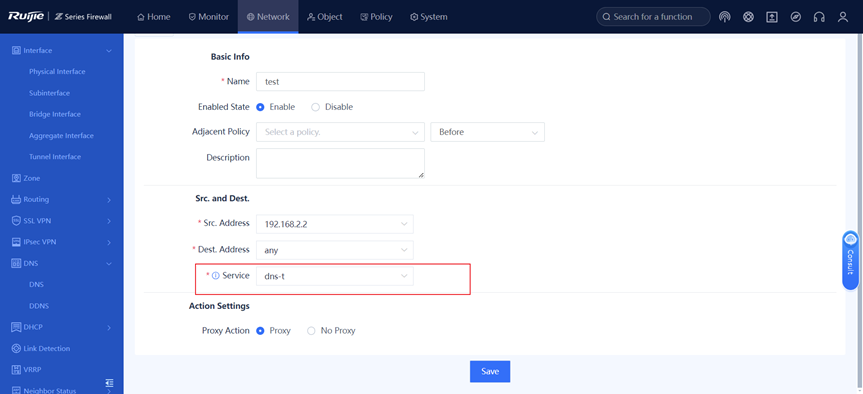Screen dimensions: 863x394
Task: Open the Before position dropdown
Action: coord(487,132)
